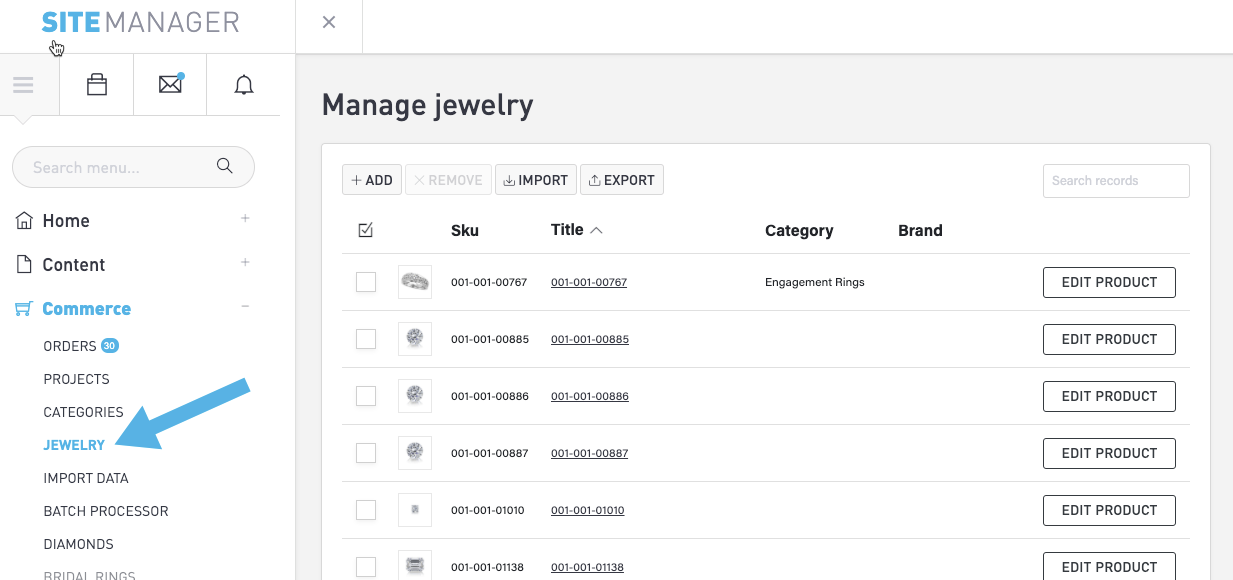Image resolution: width=1233 pixels, height=580 pixels.
Task: Expand the Content menu plus sign
Action: coord(245,263)
